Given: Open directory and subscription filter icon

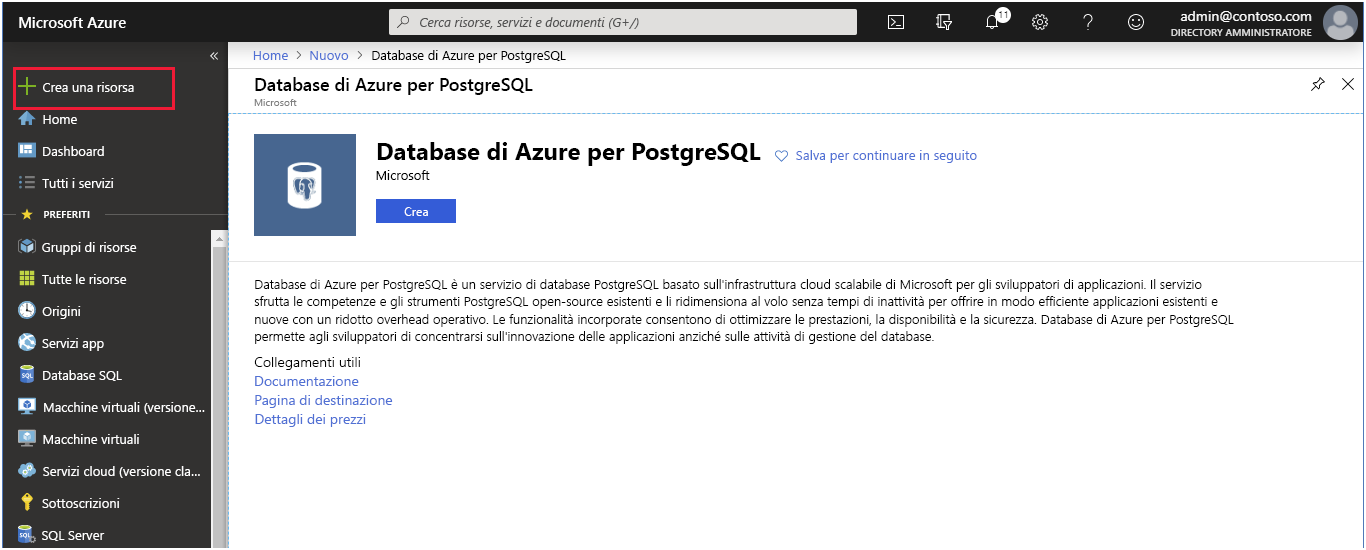Looking at the screenshot, I should tap(944, 22).
